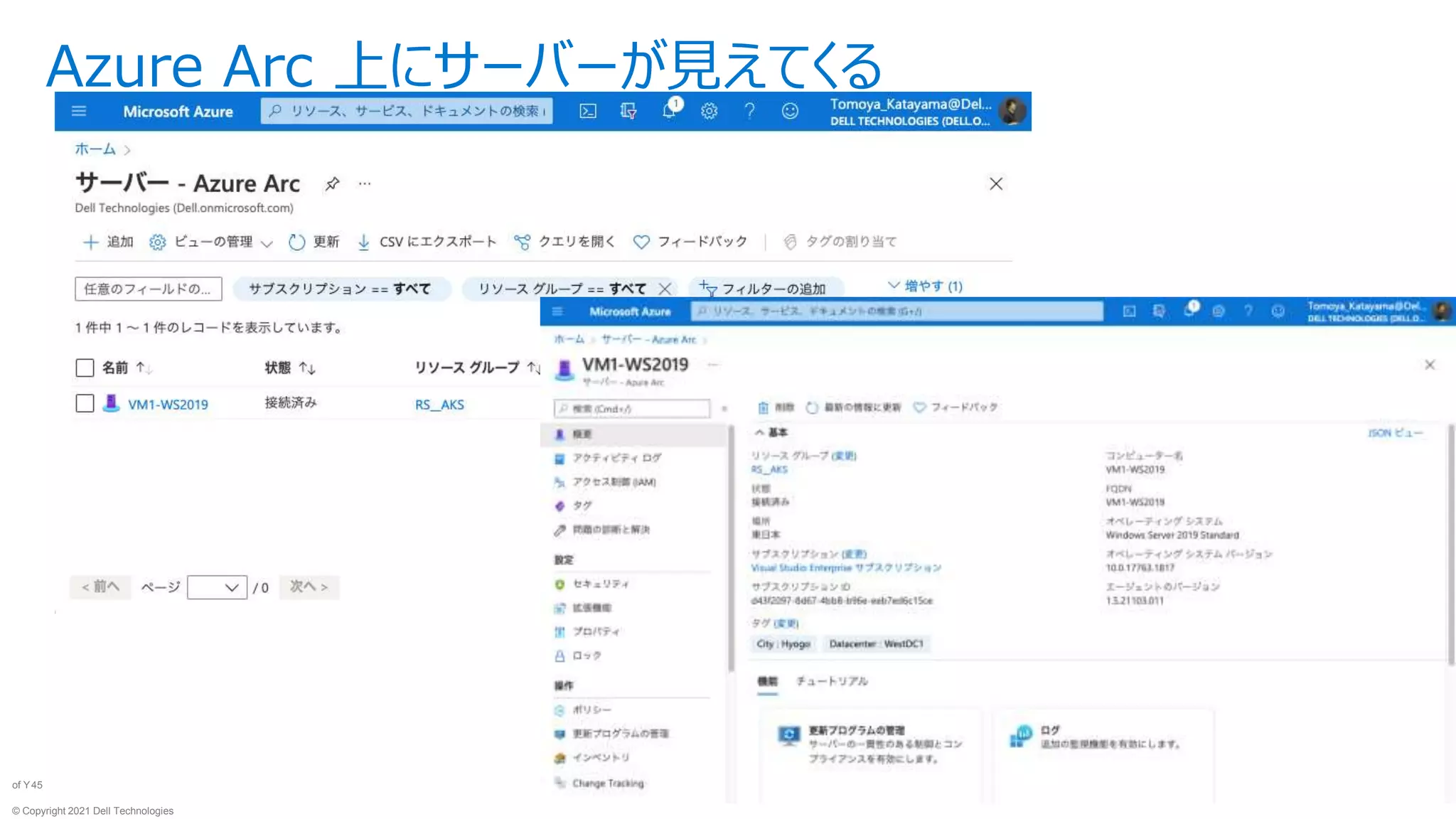Click the 任意のフィールド filter input
This screenshot has width=1456, height=819.
(149, 289)
